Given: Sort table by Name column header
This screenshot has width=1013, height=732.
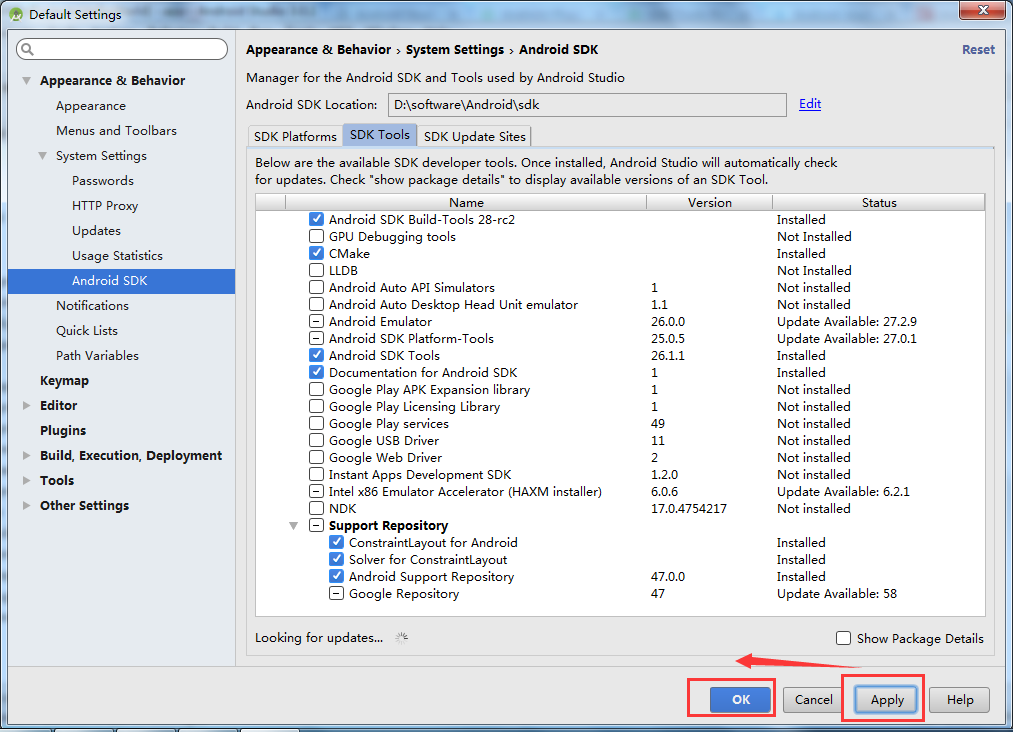Looking at the screenshot, I should tap(466, 202).
